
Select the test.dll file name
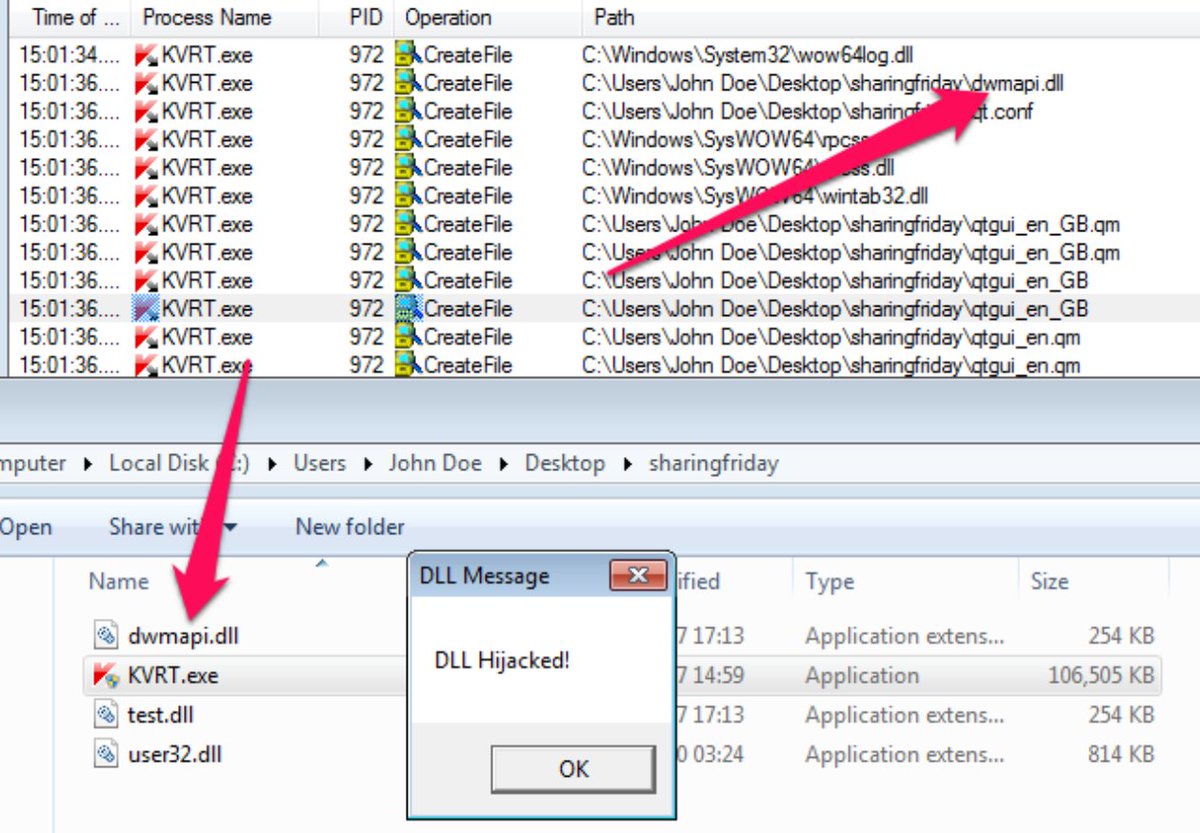pyautogui.click(x=160, y=714)
